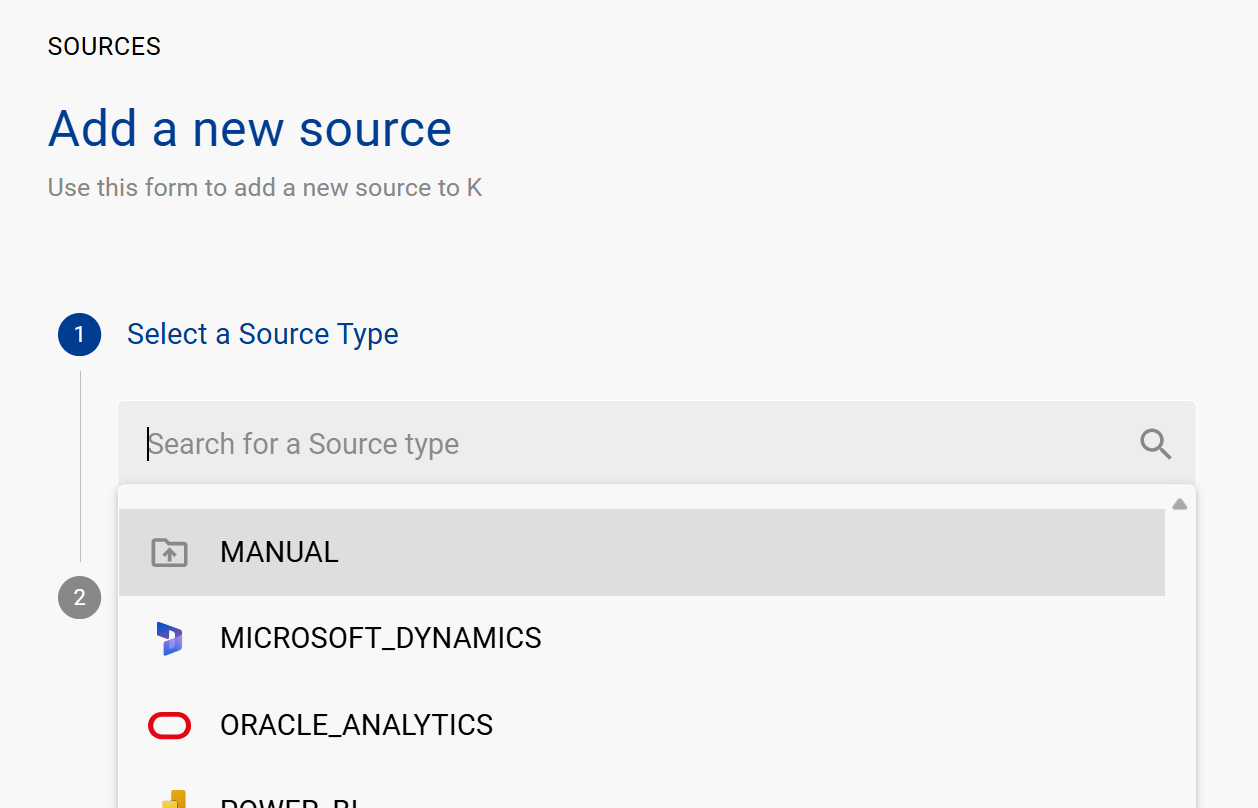Pick ORACLE_ANALYTICS from the dropdown
Image resolution: width=1258 pixels, height=808 pixels.
[x=356, y=725]
